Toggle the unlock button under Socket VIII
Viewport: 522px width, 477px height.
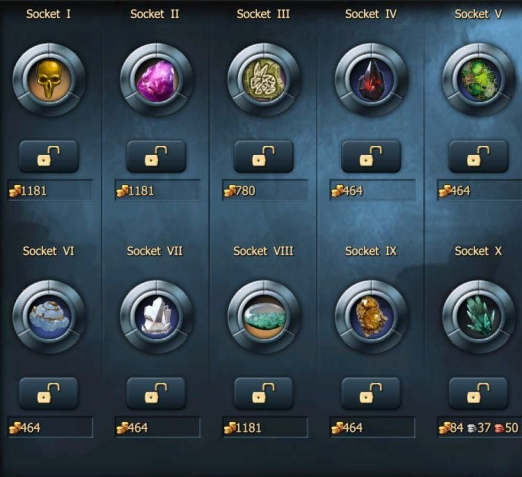click(264, 393)
